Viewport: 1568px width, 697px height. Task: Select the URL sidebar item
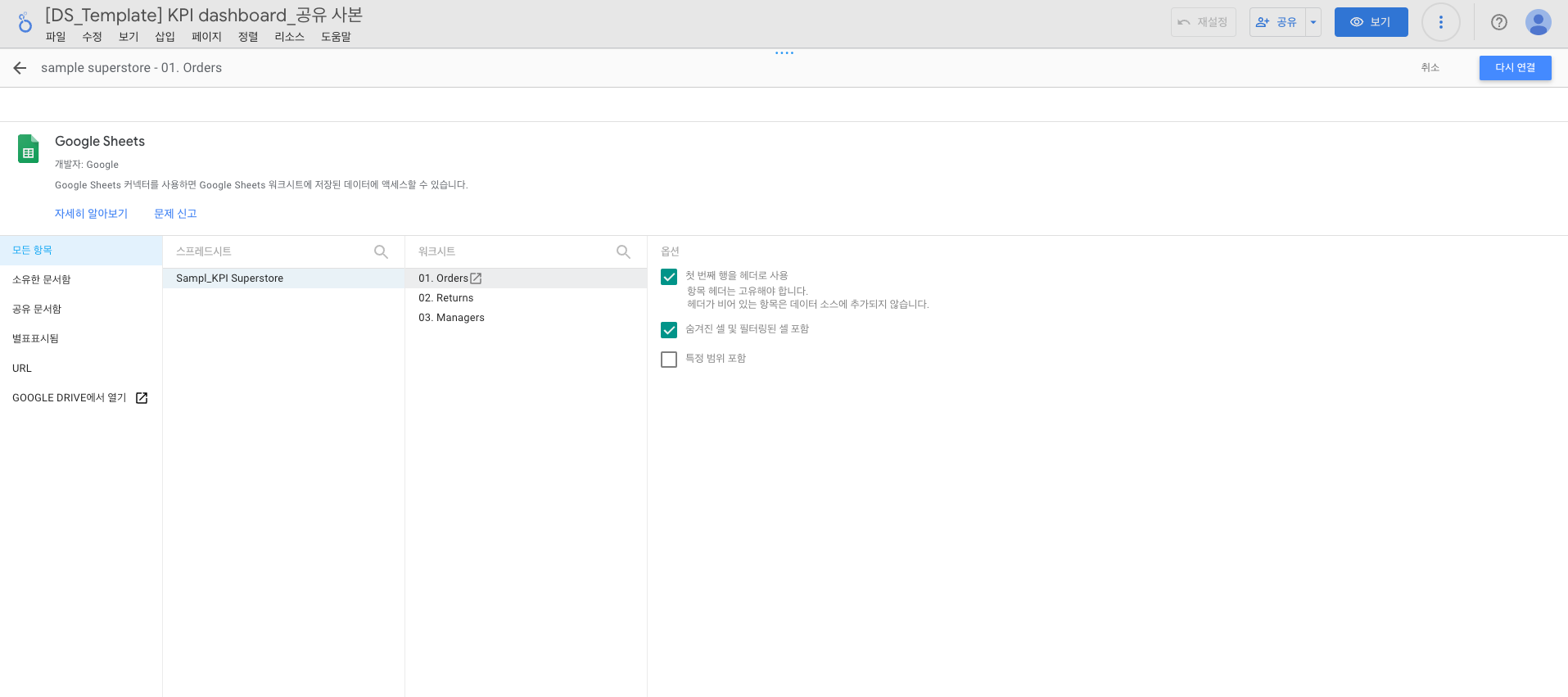[81, 369]
